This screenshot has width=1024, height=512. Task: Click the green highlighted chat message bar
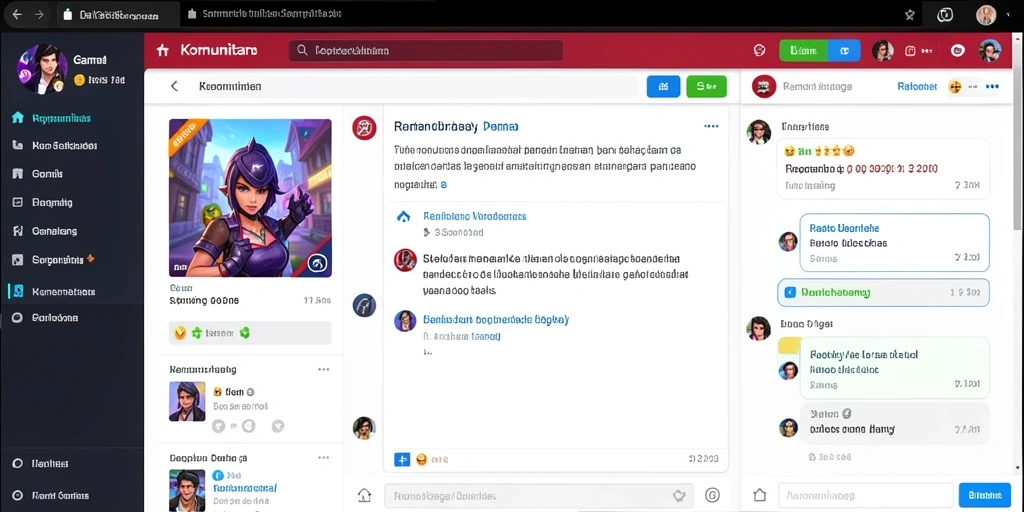(883, 293)
